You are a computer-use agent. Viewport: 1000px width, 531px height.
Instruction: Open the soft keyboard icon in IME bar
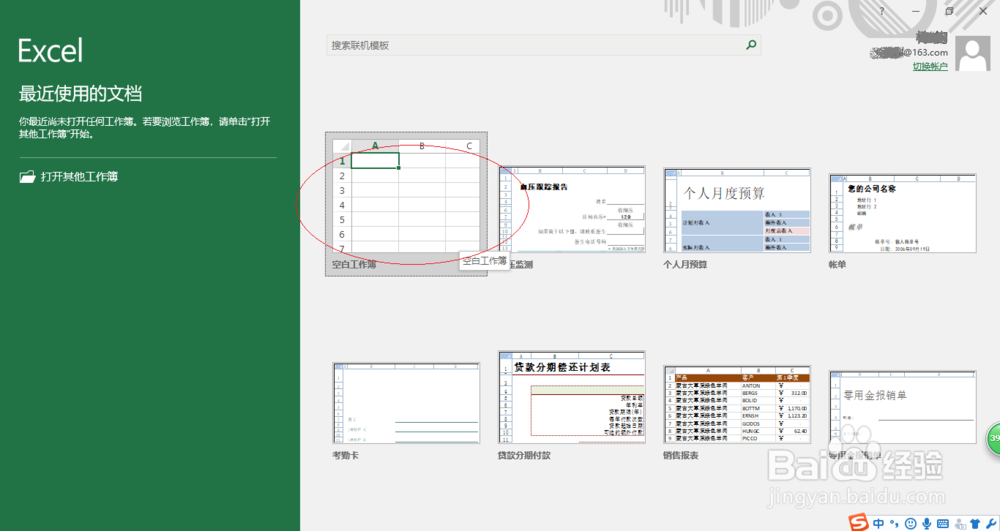click(943, 523)
